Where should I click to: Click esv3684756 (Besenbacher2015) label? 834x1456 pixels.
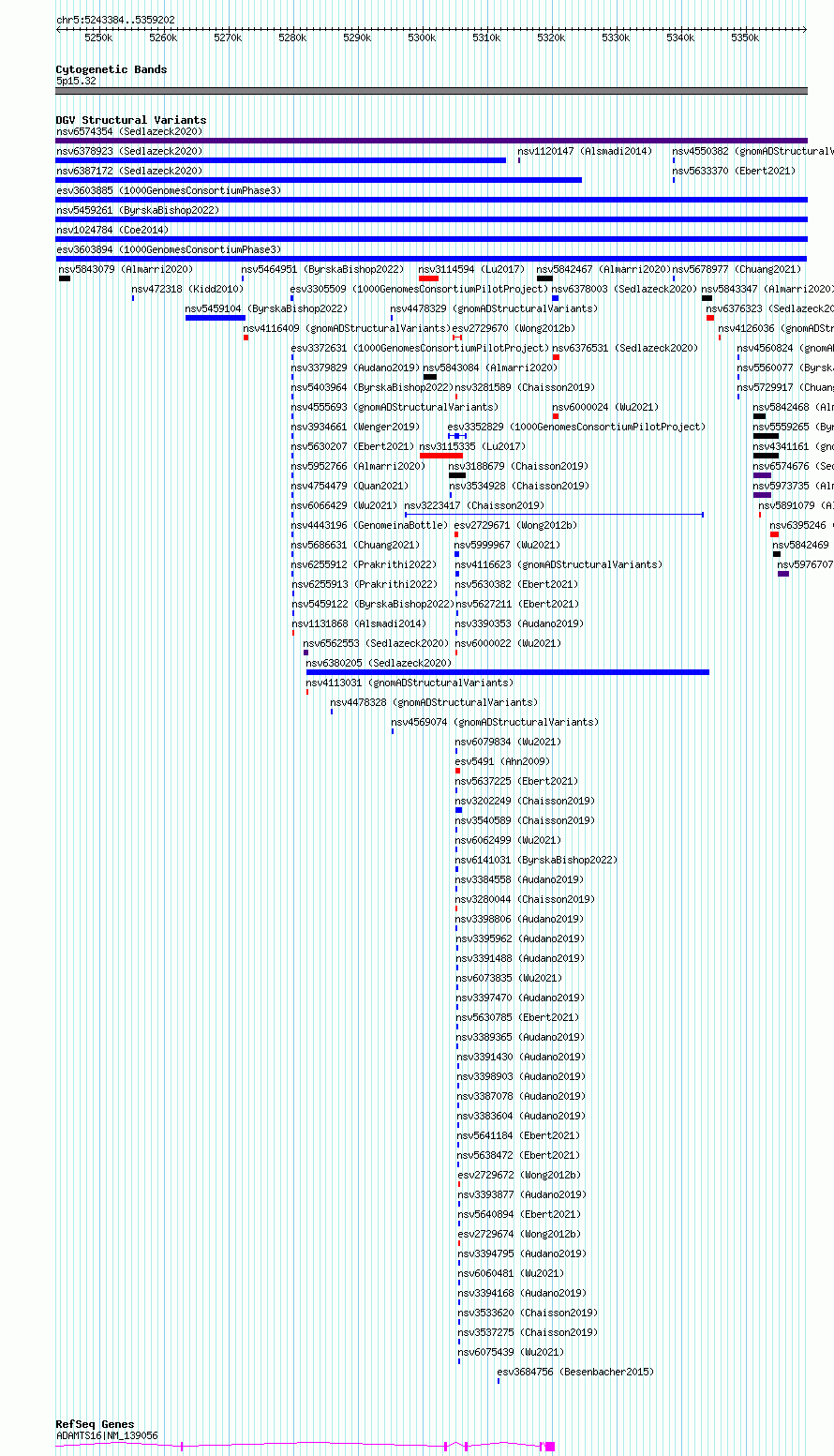click(575, 1372)
